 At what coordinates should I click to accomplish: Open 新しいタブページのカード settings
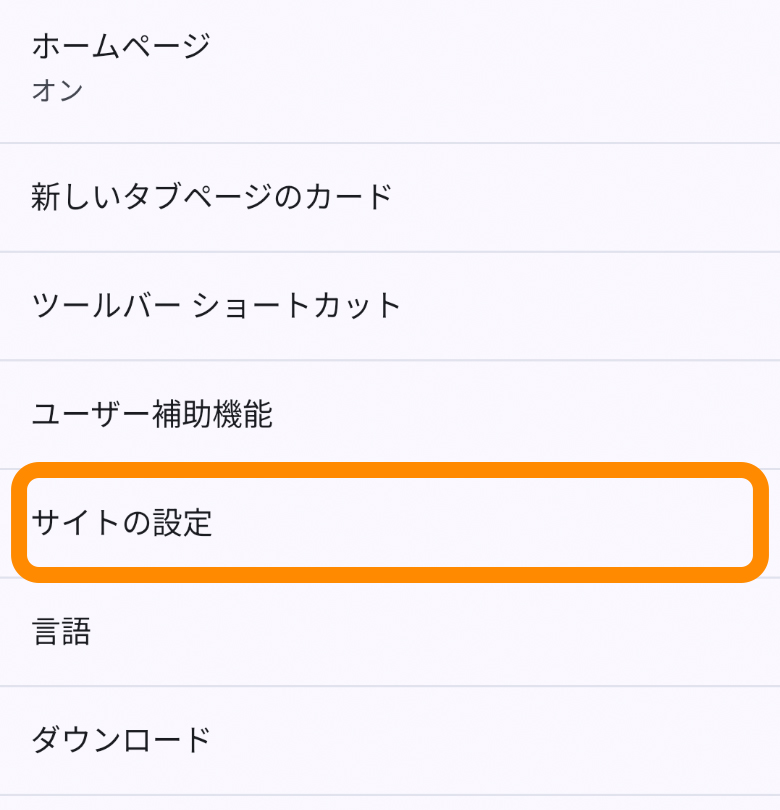(x=390, y=197)
